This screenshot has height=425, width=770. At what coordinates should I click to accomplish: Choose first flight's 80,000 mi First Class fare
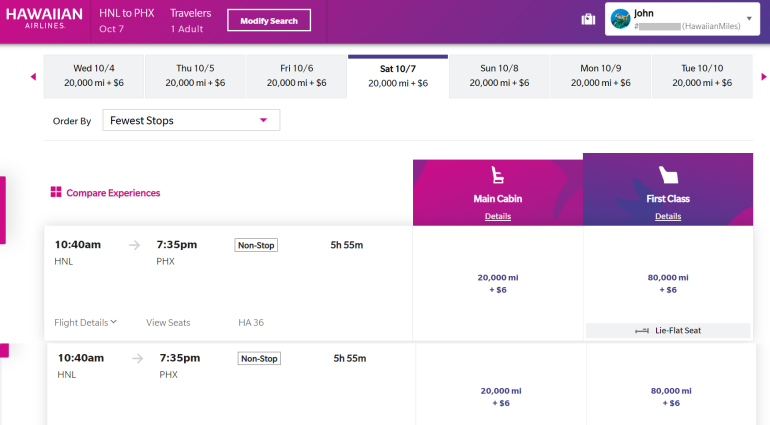[668, 283]
